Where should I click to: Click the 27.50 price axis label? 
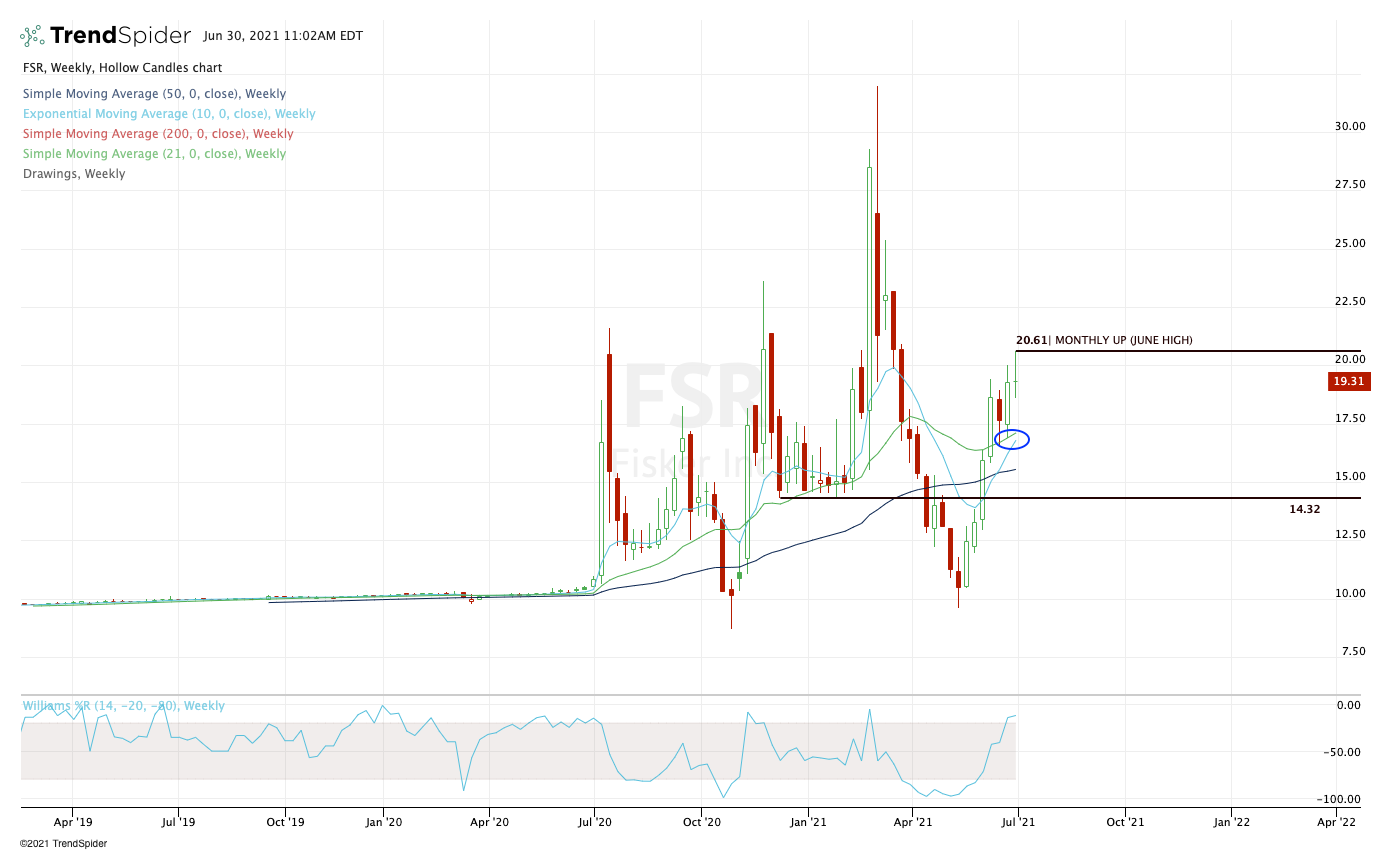tap(1352, 185)
